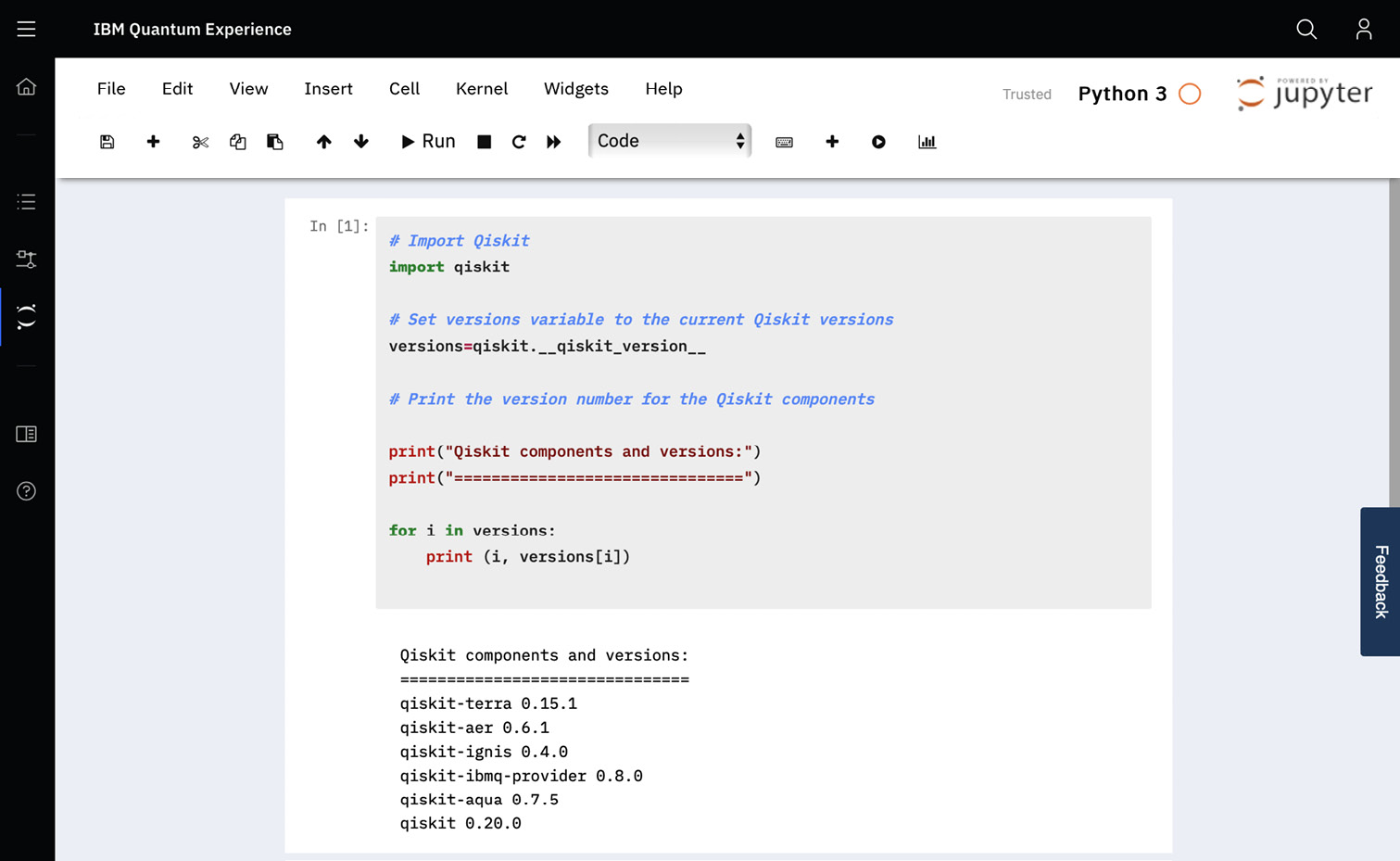The image size is (1400, 861).
Task: Click the 'print (i, versions[i])' line
Action: [528, 557]
